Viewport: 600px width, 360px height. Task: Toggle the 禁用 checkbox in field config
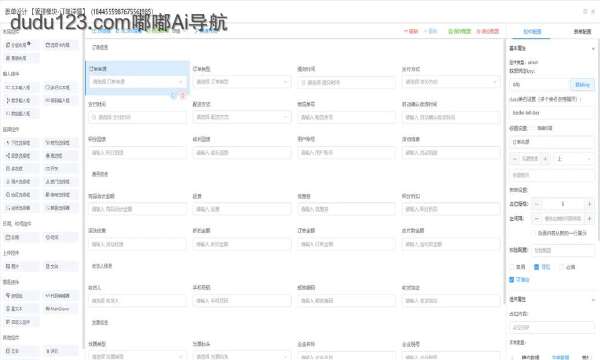517,267
